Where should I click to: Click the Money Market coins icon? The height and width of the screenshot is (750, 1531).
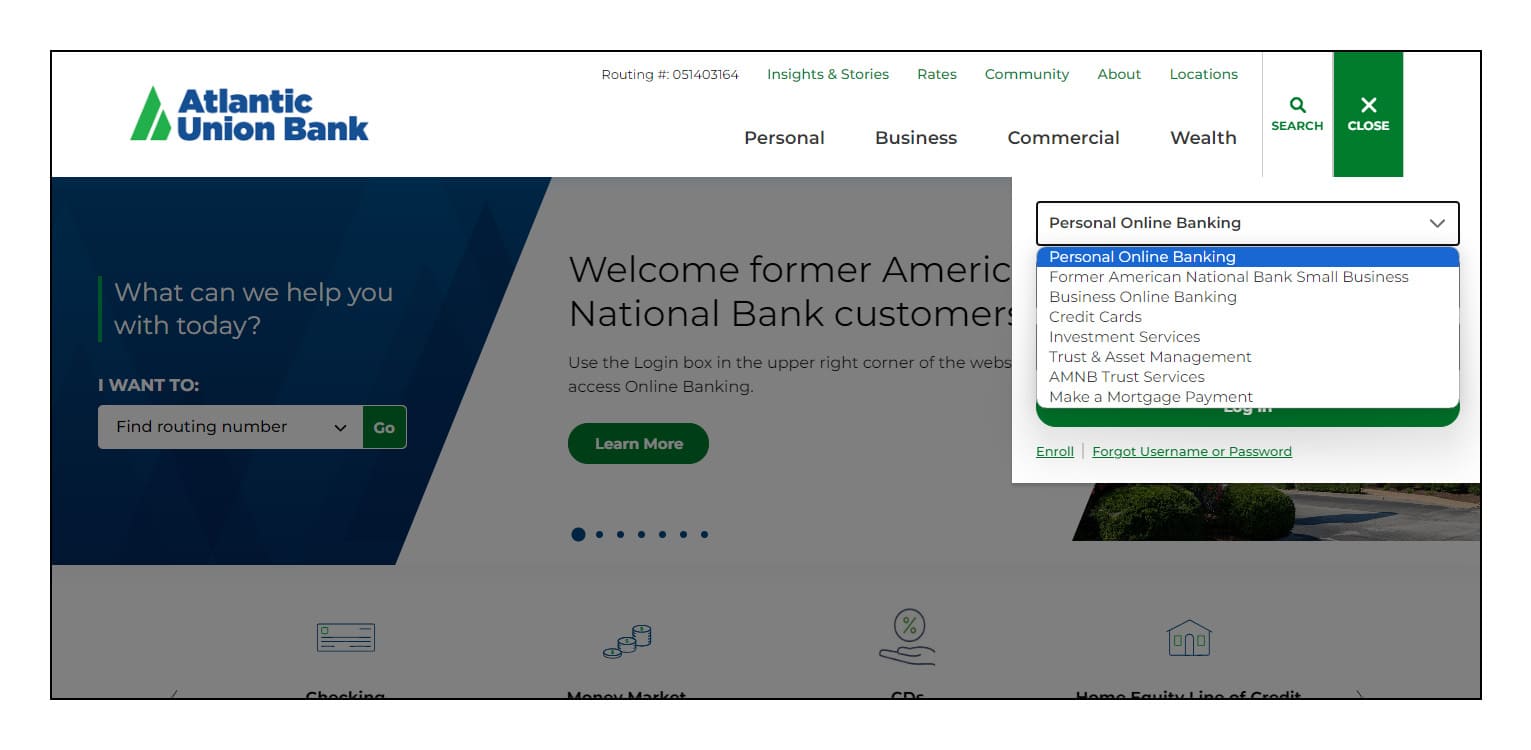click(x=627, y=641)
